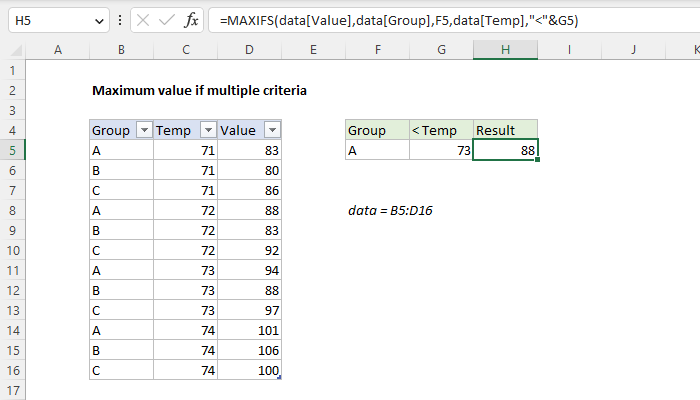700x400 pixels.
Task: Click the Result cell showing 88
Action: coord(505,150)
